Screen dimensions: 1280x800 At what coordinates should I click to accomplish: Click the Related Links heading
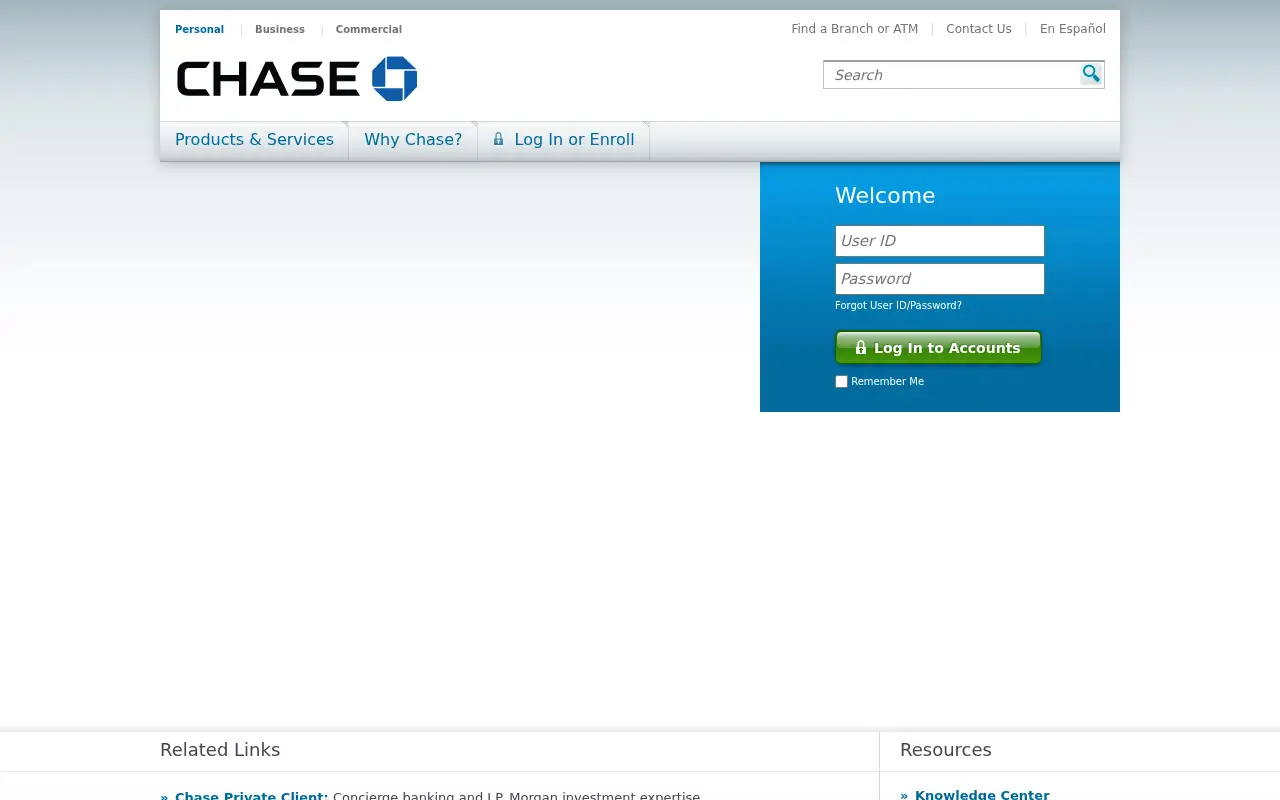(x=220, y=750)
